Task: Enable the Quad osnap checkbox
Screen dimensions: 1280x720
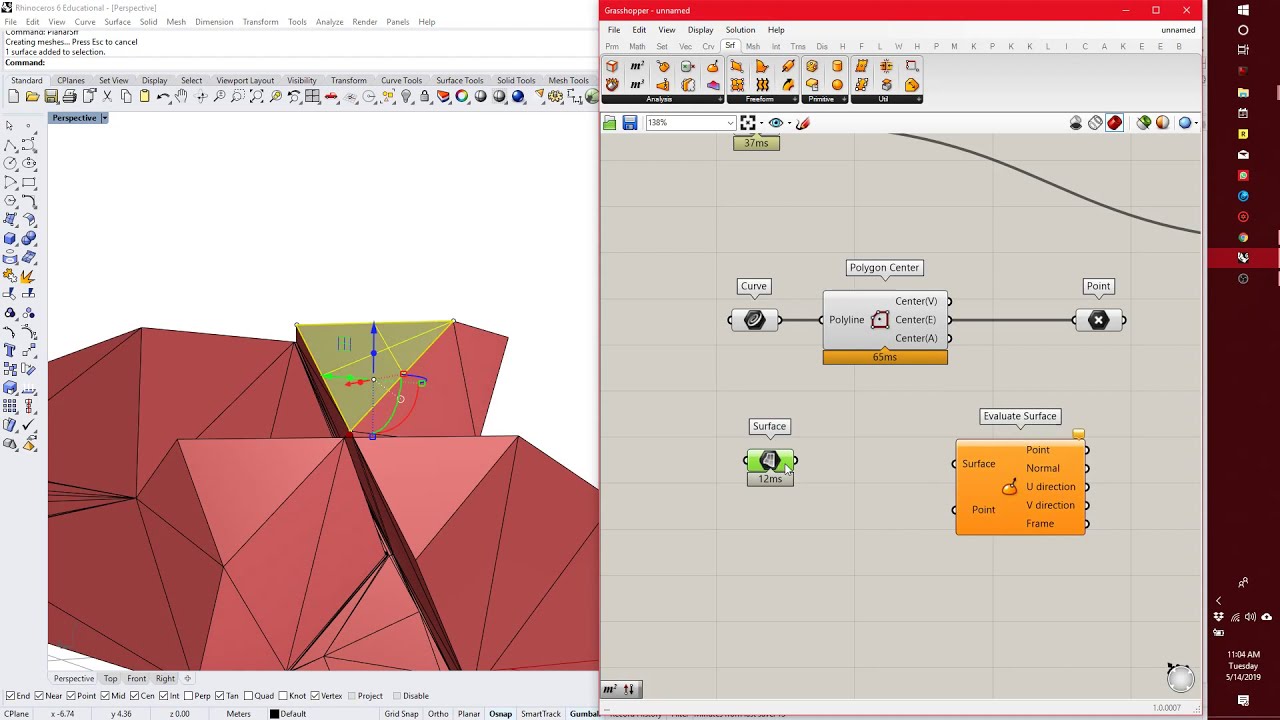Action: [248, 696]
